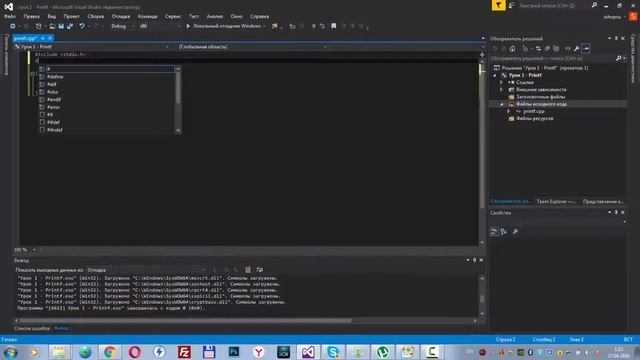Image resolution: width=640 pixels, height=360 pixels.
Task: Click the Clear All output icon
Action: click(248, 270)
